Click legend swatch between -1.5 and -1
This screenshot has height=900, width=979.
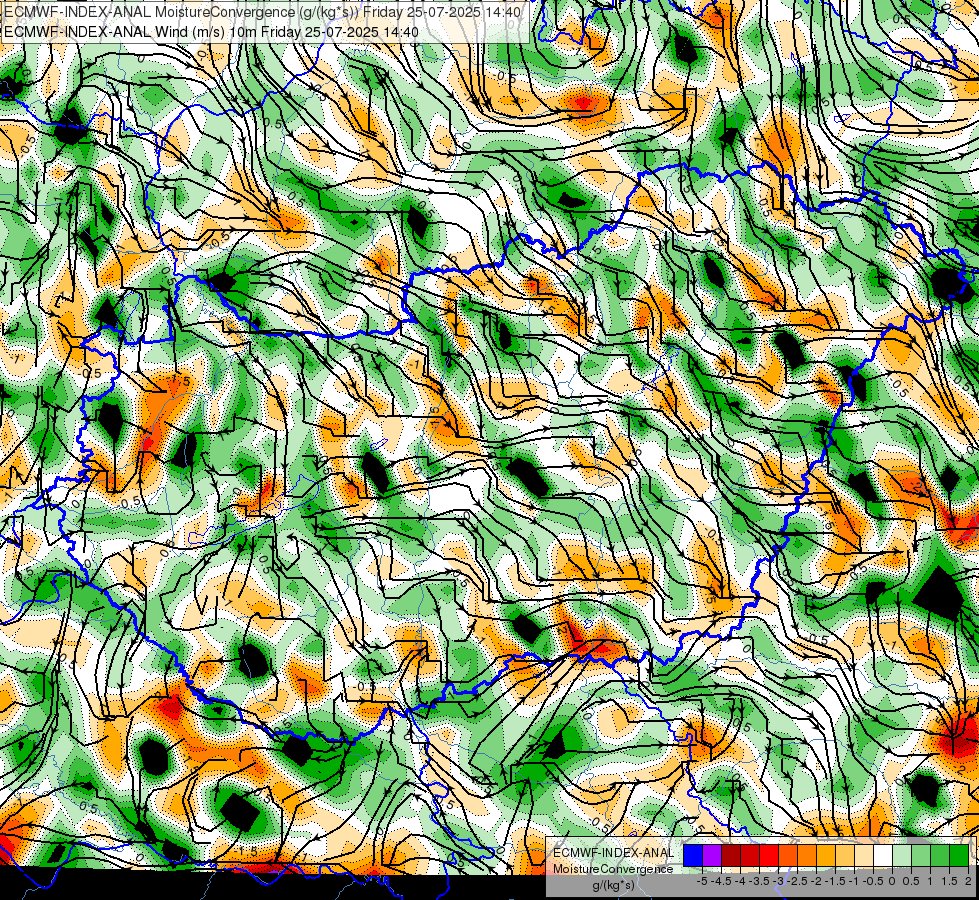point(845,856)
